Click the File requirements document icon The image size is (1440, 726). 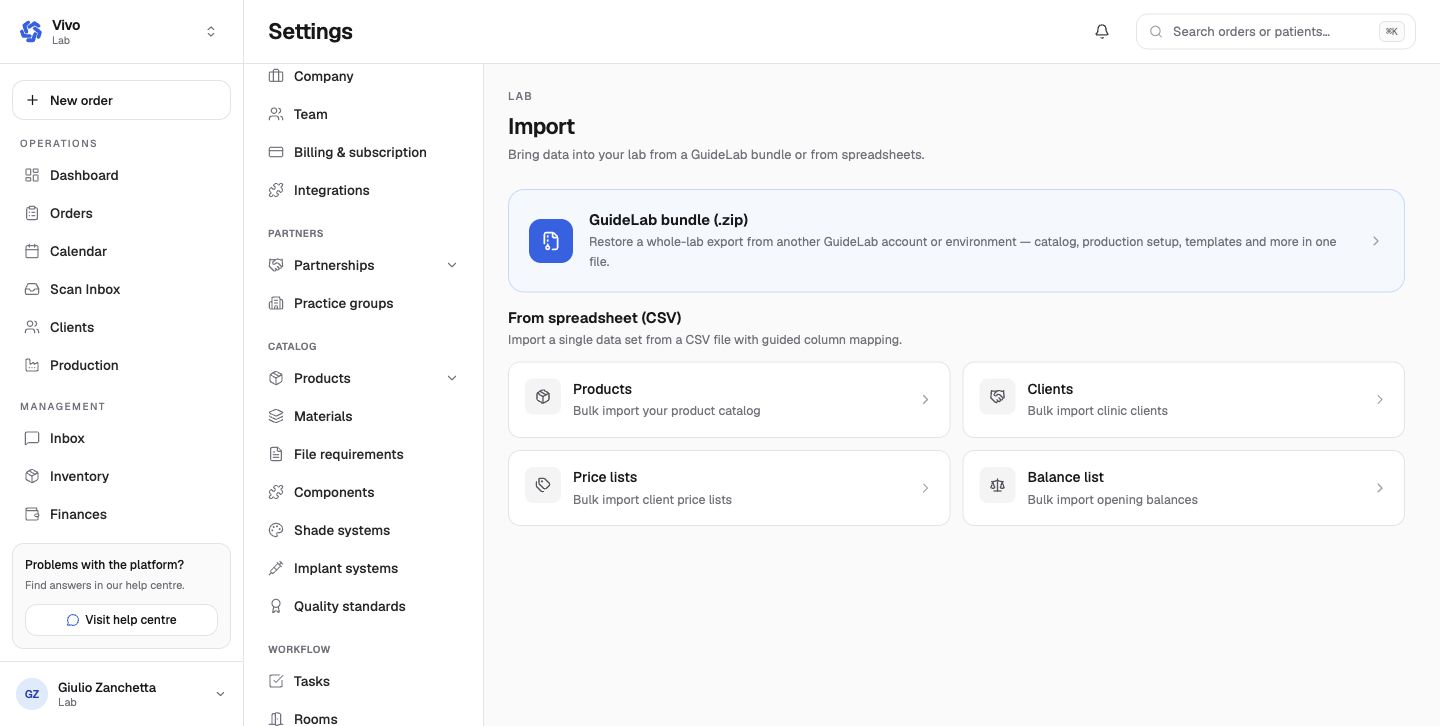[276, 454]
